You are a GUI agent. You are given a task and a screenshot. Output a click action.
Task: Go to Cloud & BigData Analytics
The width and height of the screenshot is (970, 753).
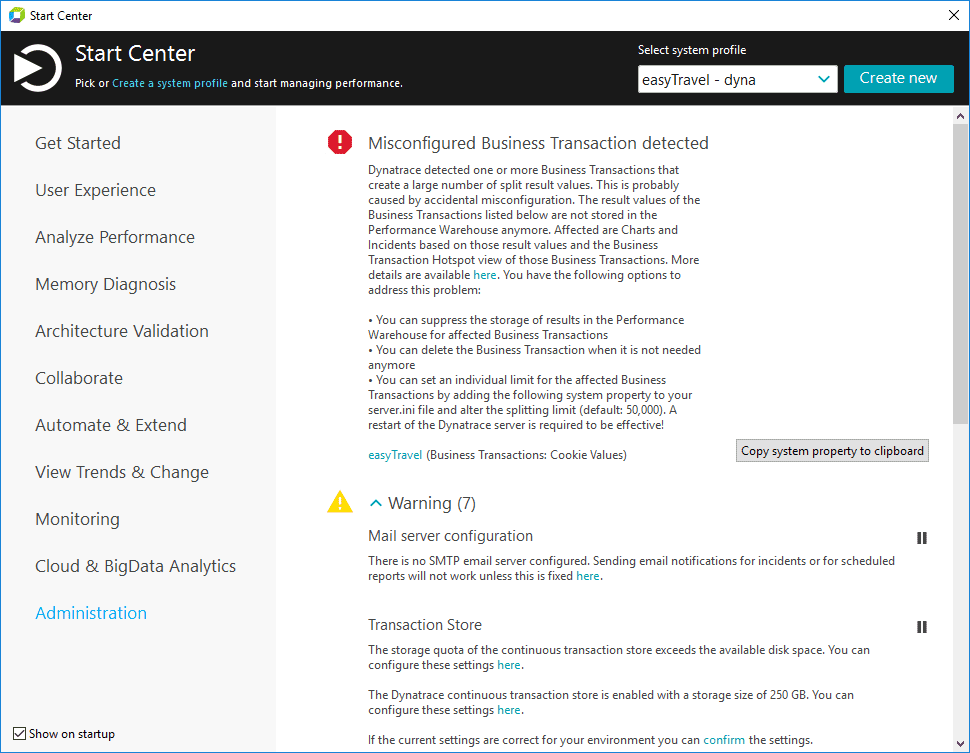(x=135, y=566)
